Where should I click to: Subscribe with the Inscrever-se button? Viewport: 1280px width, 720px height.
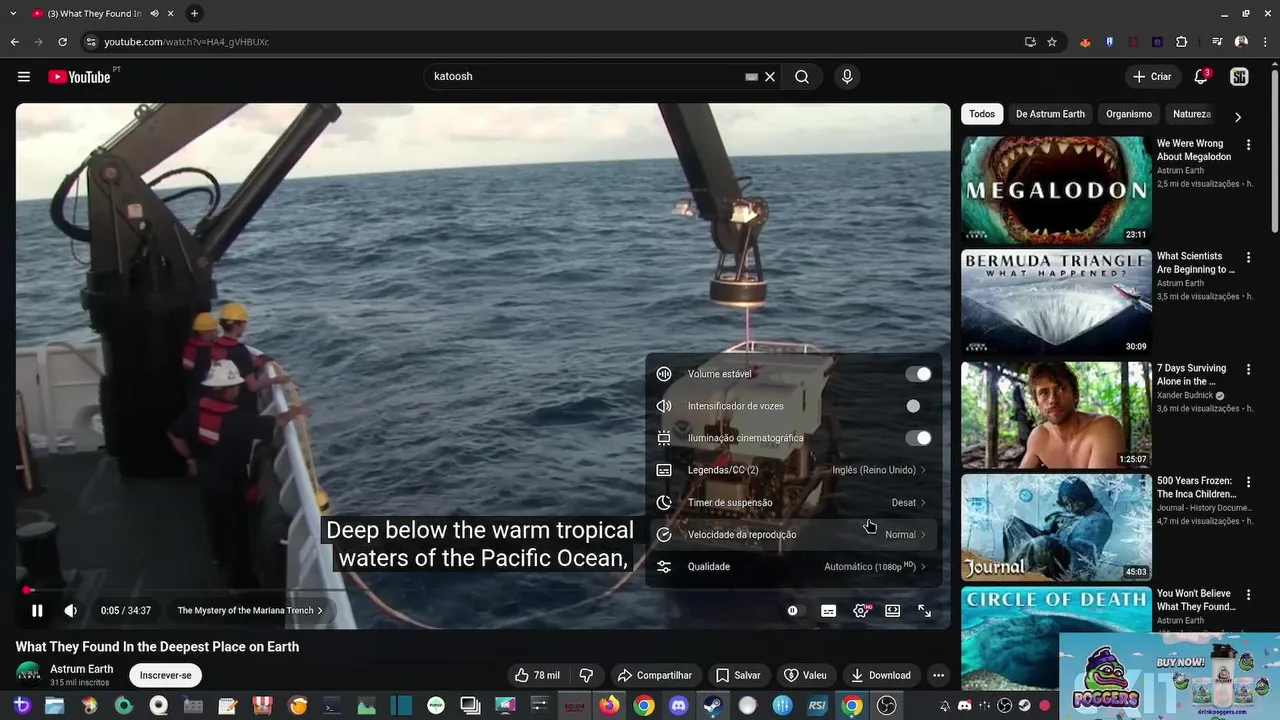[165, 675]
